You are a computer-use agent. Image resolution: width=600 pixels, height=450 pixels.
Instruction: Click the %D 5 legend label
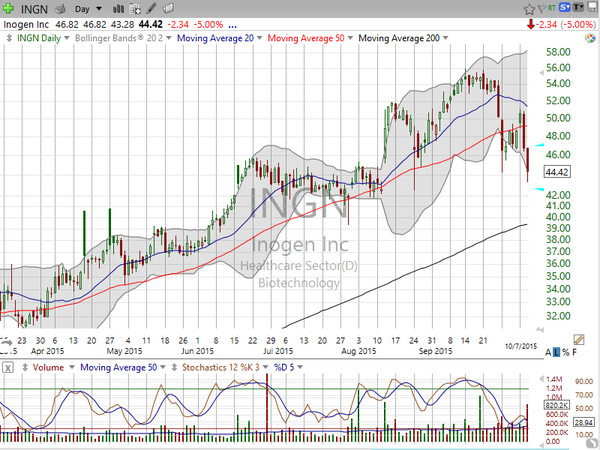(x=284, y=367)
